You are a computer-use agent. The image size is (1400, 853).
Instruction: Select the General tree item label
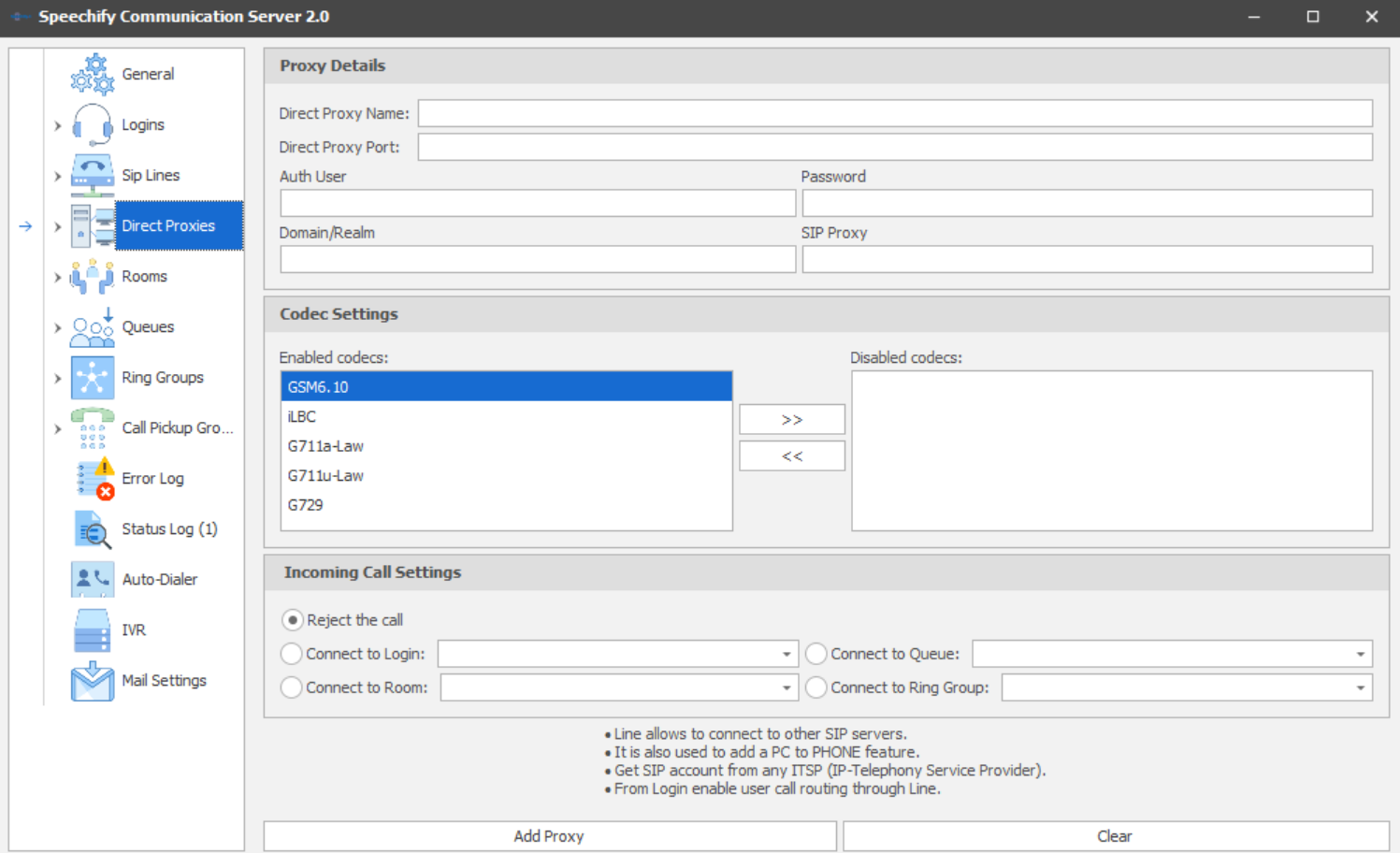pos(148,74)
